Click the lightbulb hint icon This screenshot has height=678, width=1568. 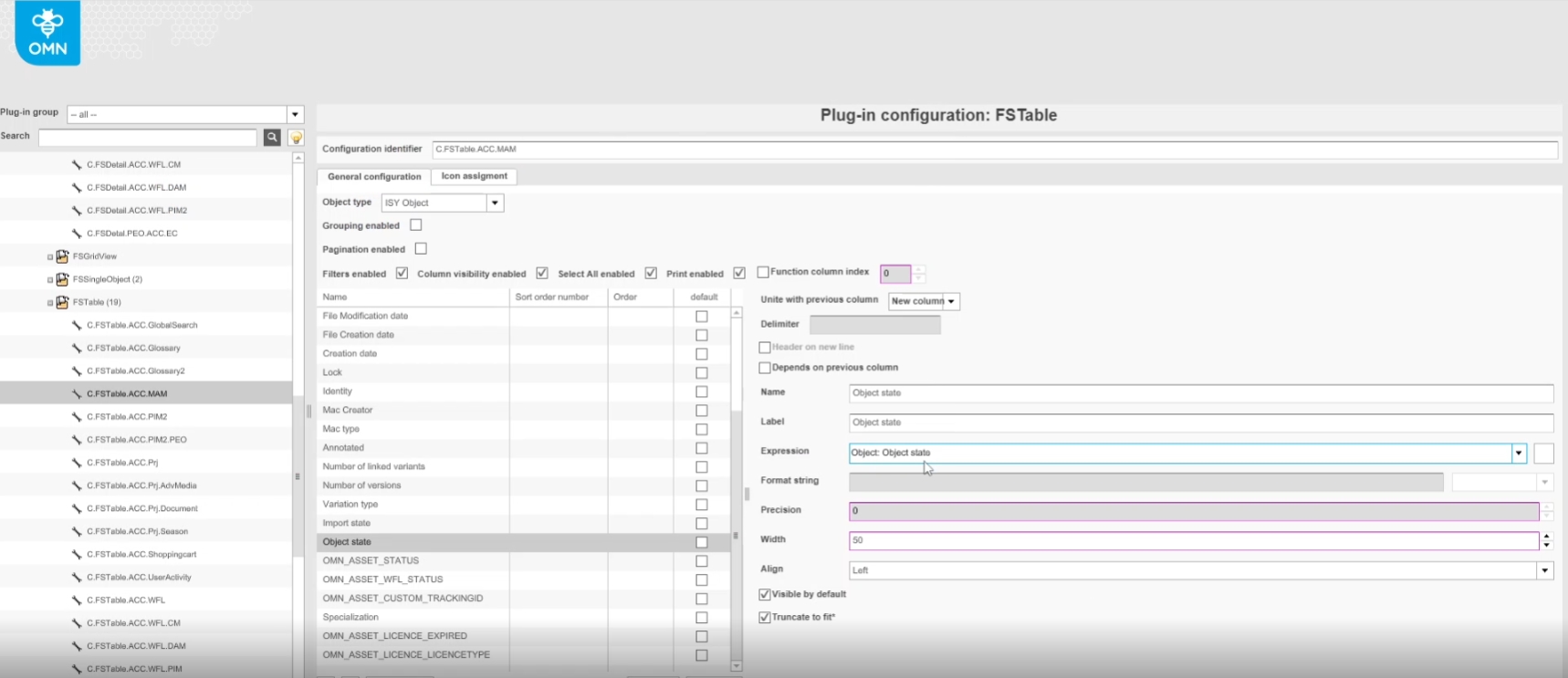tap(296, 138)
